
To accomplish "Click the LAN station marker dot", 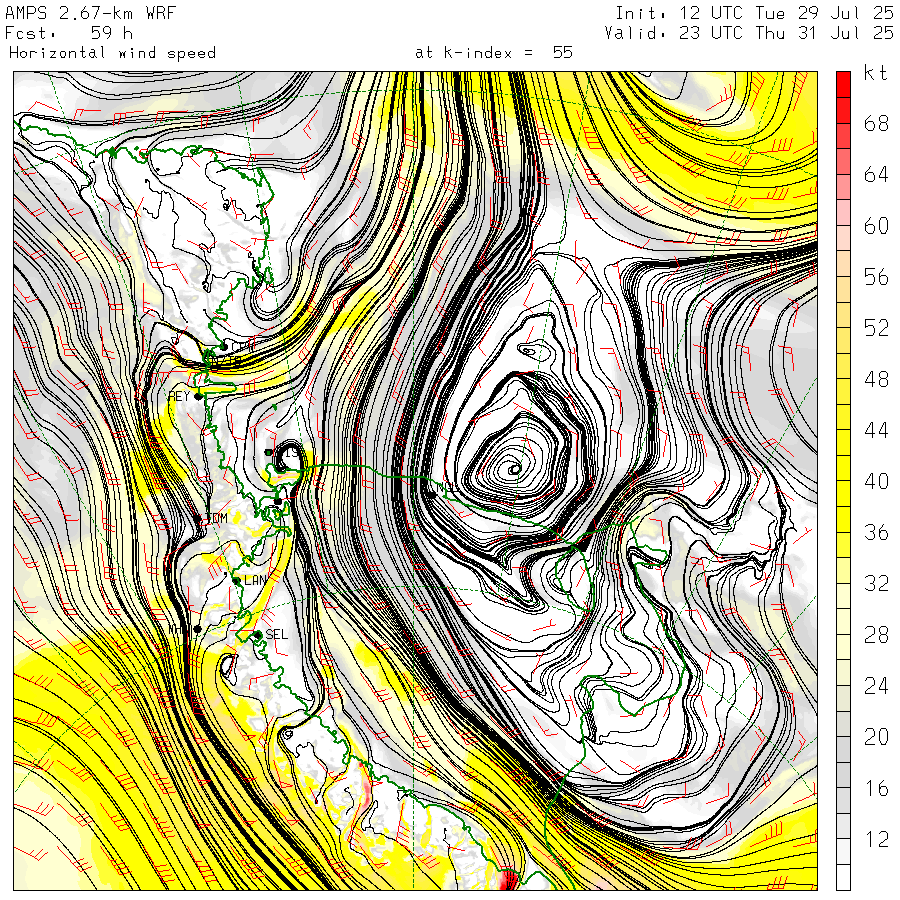I will pos(236,581).
